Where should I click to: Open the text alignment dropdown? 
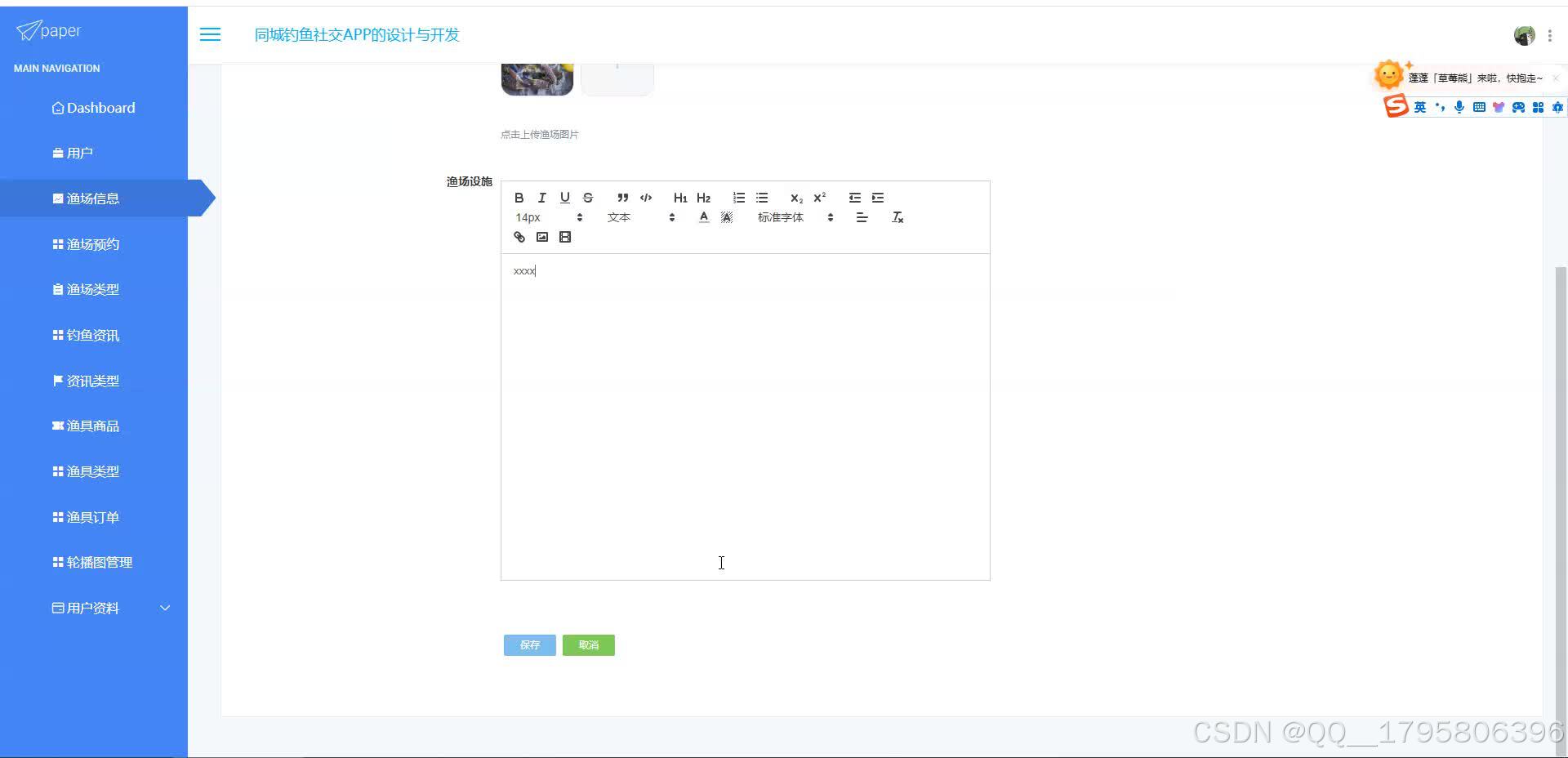coord(862,217)
